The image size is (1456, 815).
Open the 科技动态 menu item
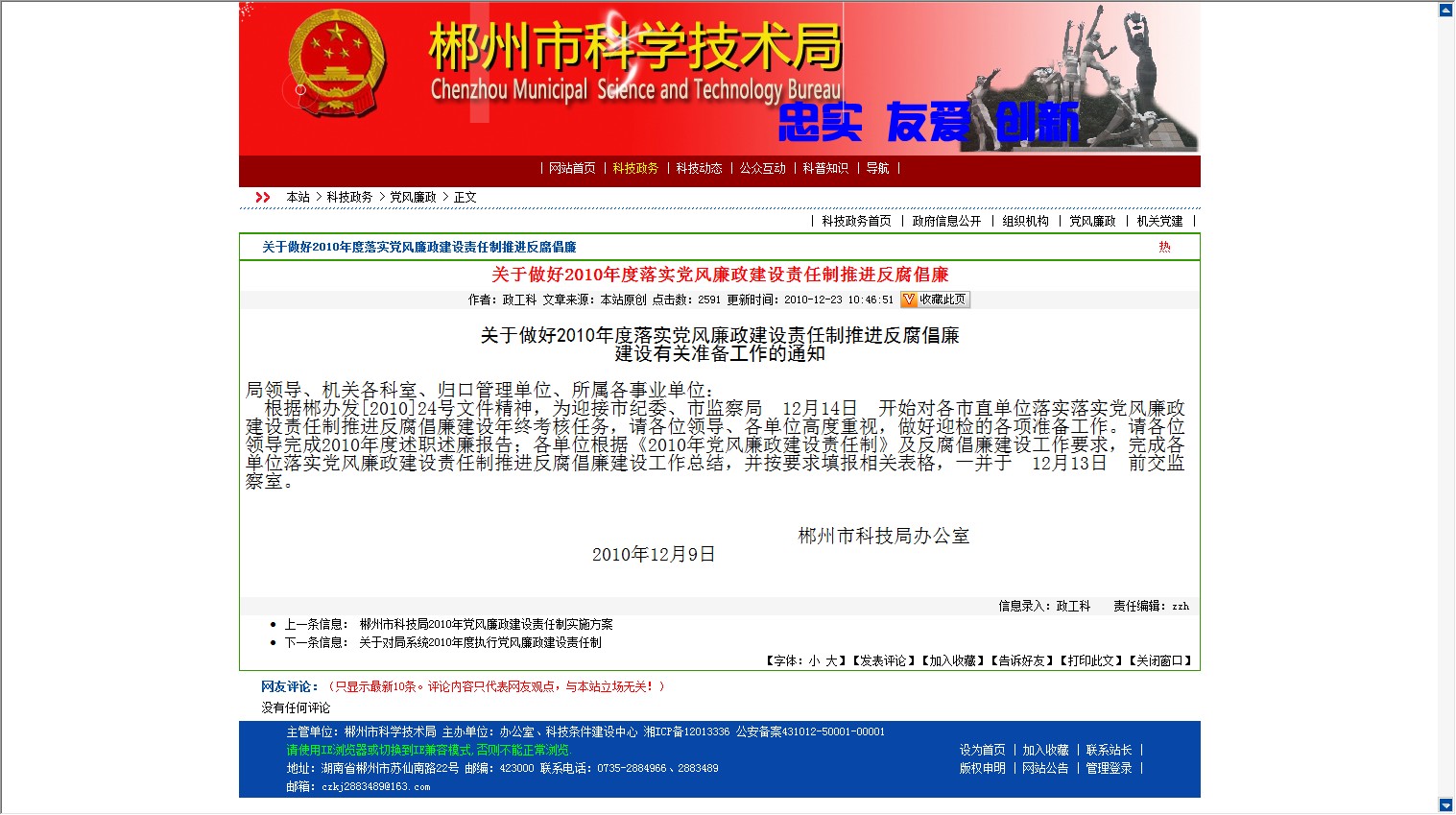point(699,168)
